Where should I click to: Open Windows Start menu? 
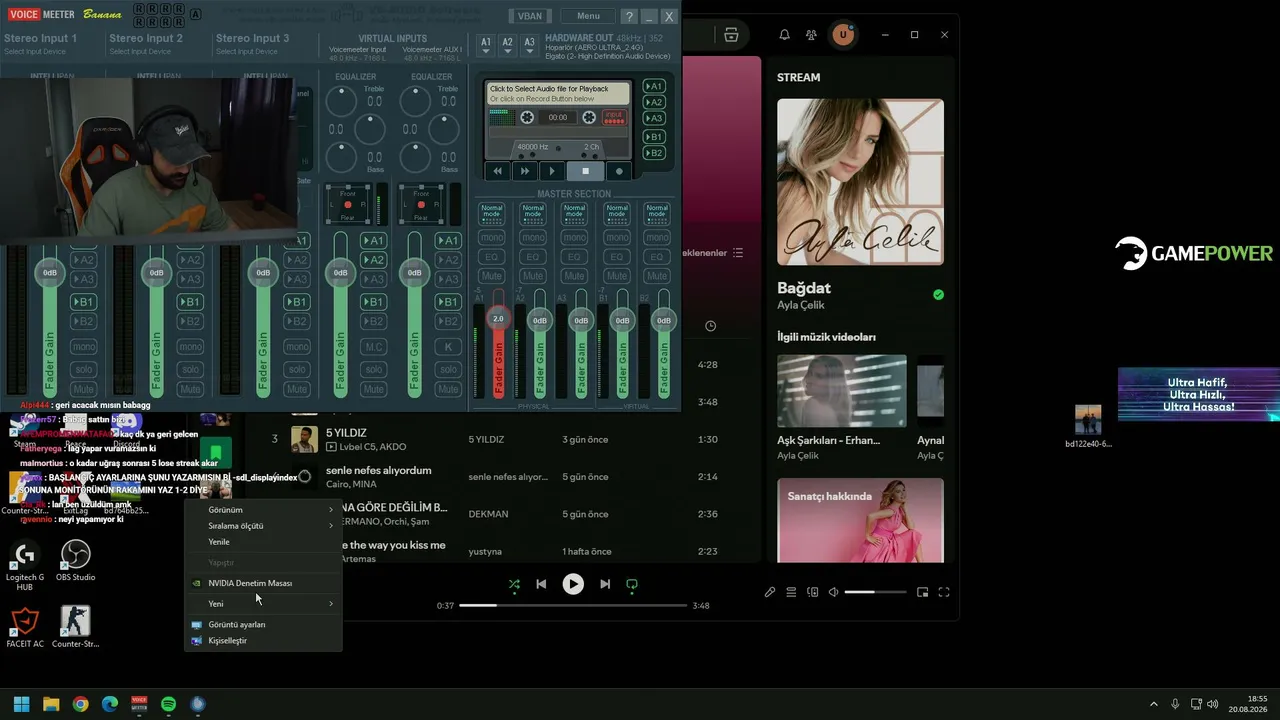[x=21, y=704]
